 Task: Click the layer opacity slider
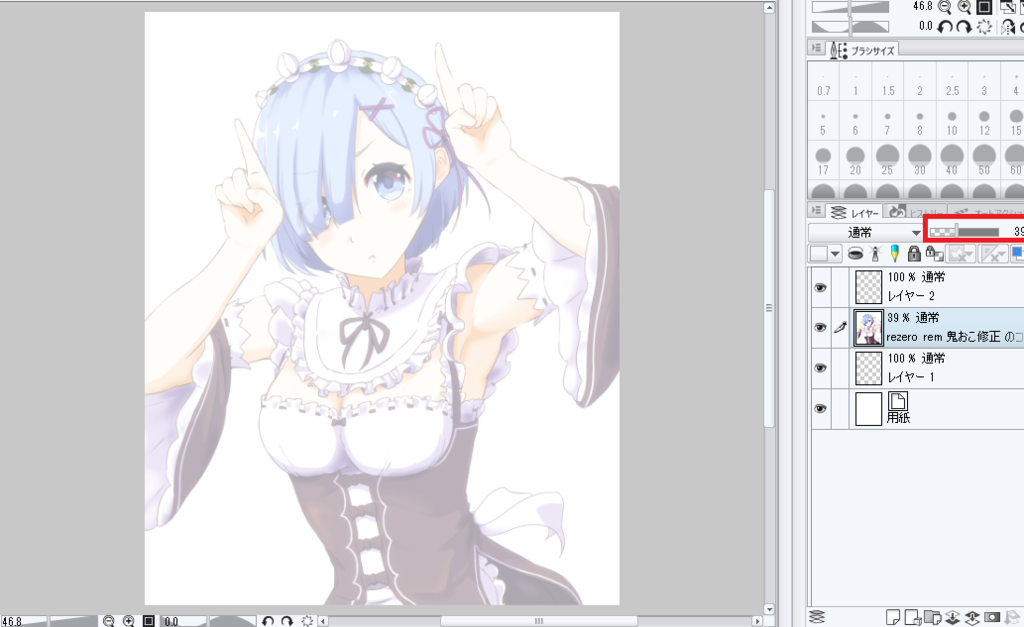(x=964, y=232)
